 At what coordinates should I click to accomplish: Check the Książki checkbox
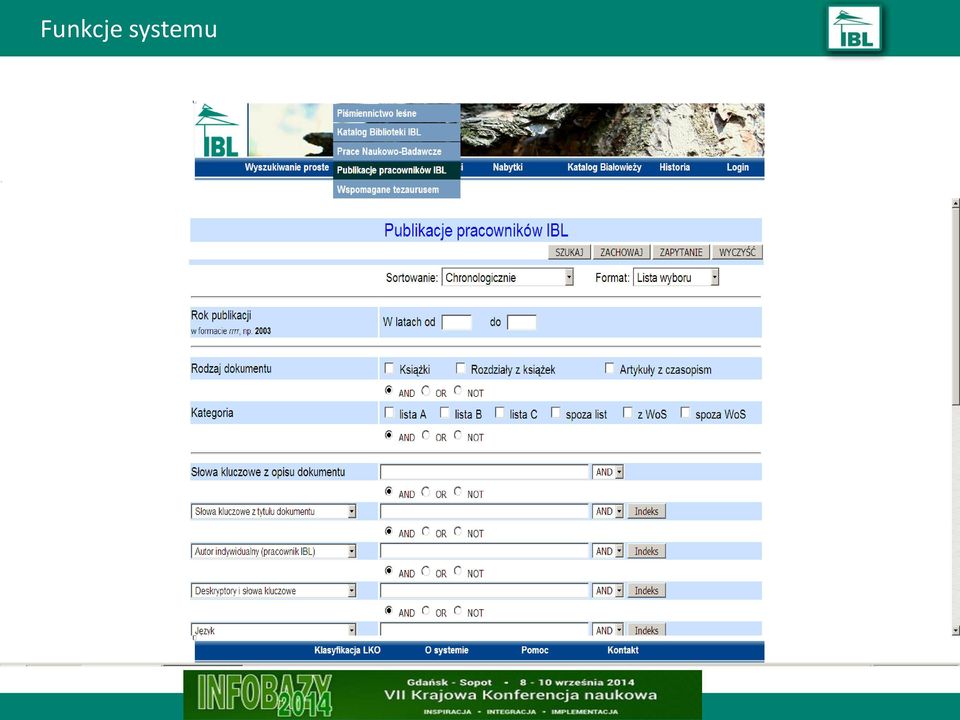(389, 368)
